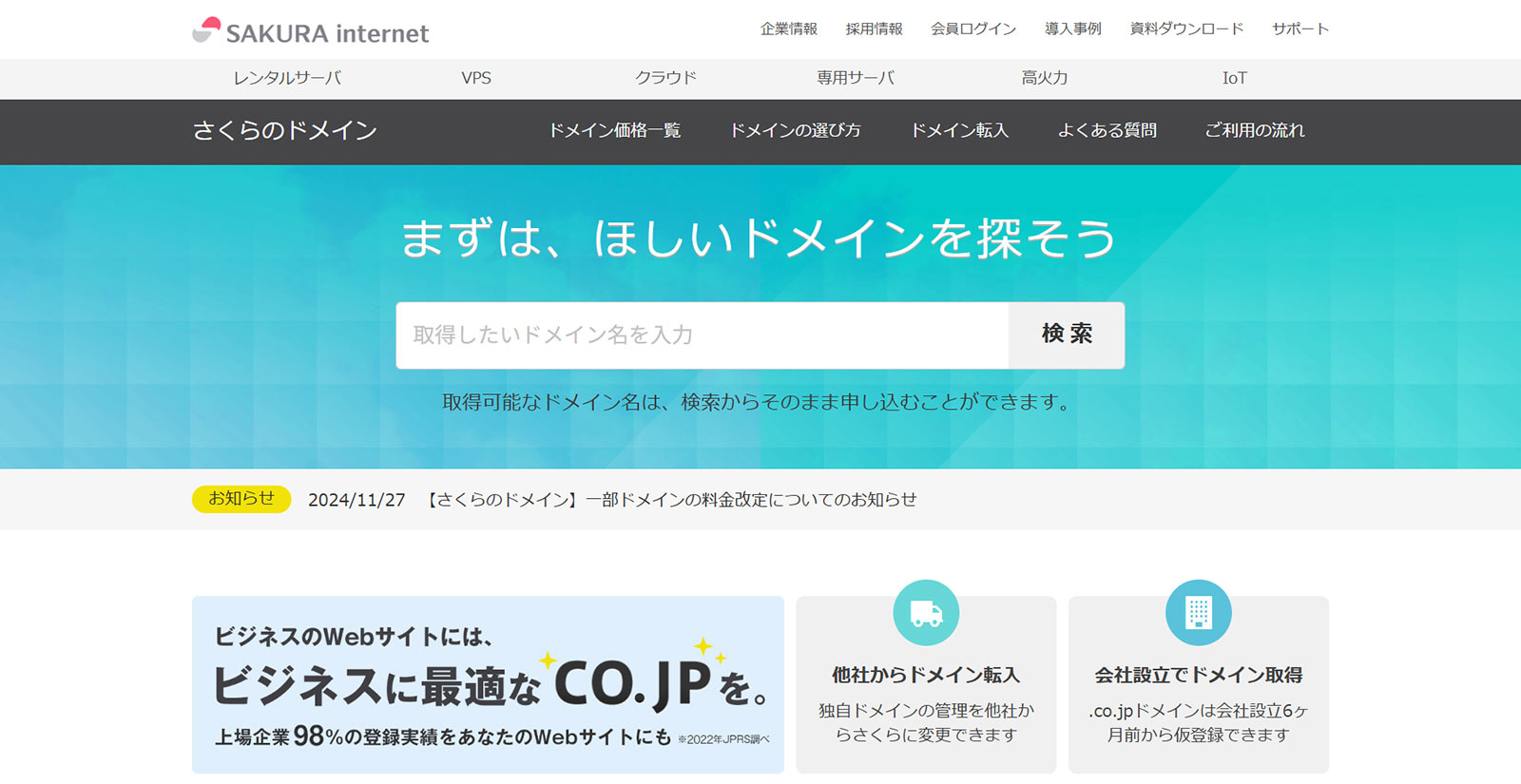Open 企業情報 in the top menu
Image resolution: width=1521 pixels, height=784 pixels.
click(789, 29)
